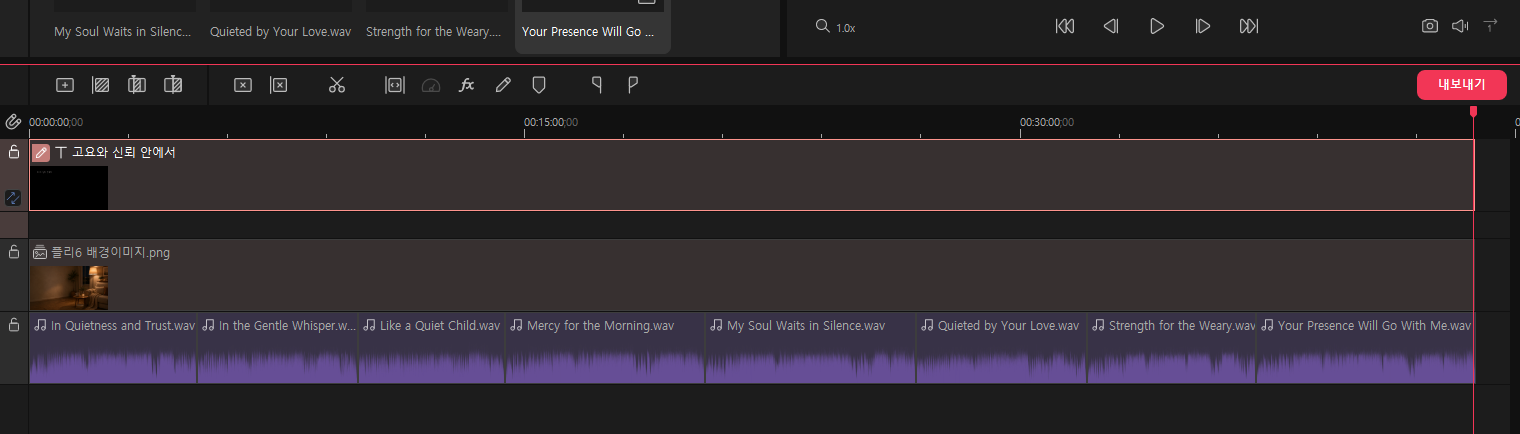Select the scissors split tool
Image resolution: width=1520 pixels, height=434 pixels.
(336, 85)
